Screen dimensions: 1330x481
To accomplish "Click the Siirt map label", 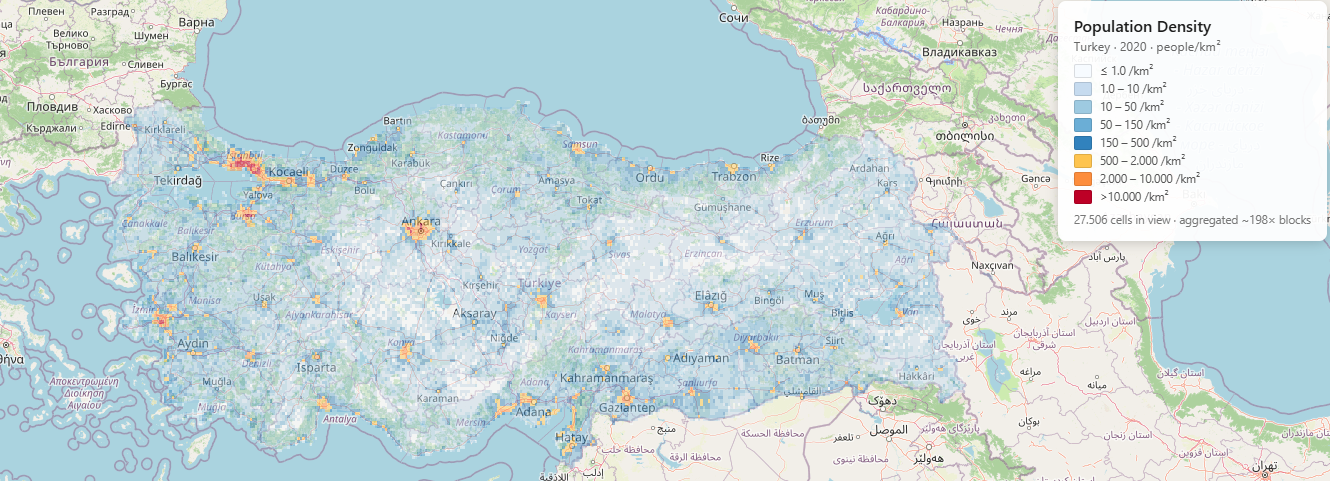I will [835, 342].
